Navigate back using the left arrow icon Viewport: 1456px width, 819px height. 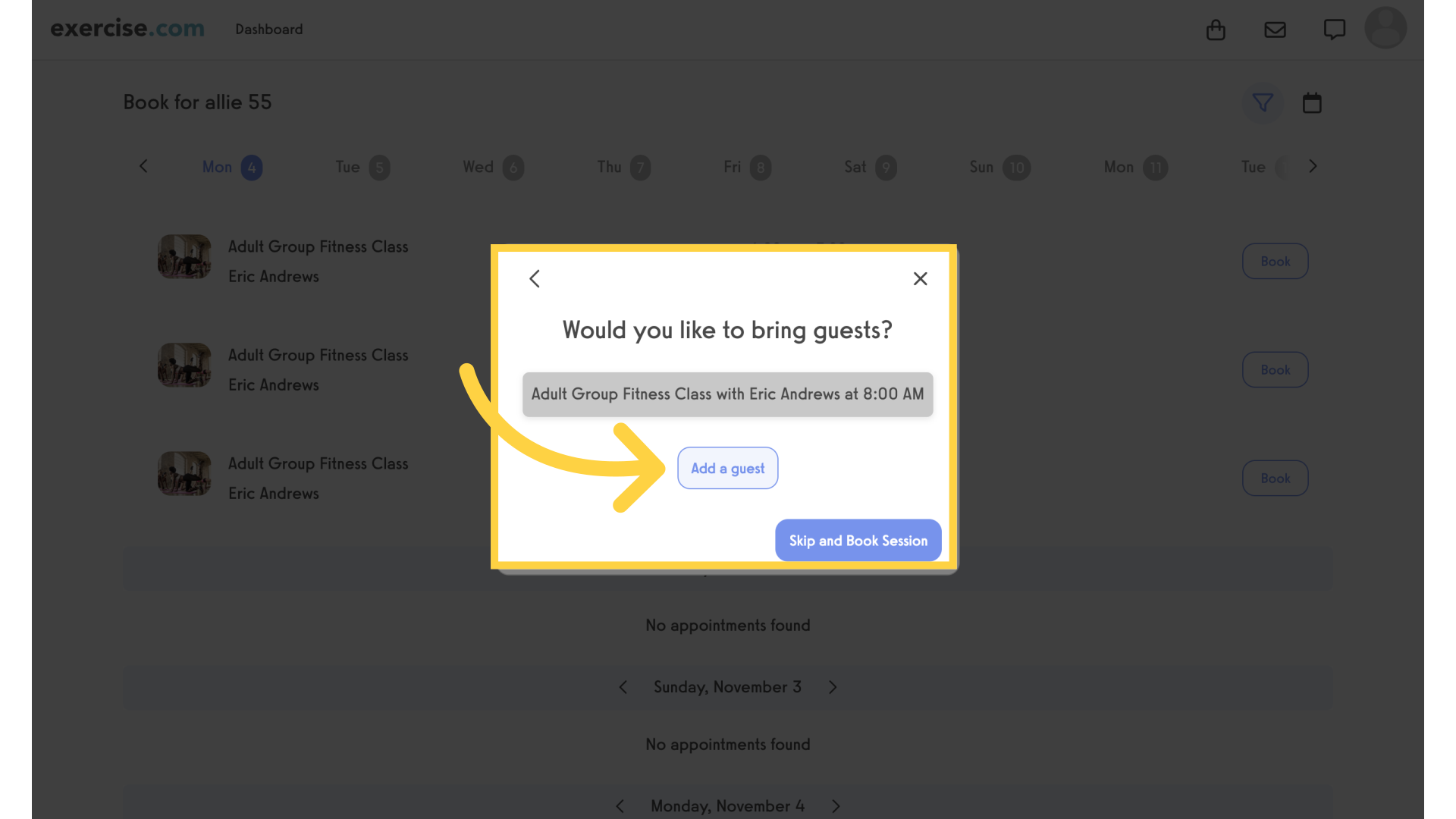(535, 278)
